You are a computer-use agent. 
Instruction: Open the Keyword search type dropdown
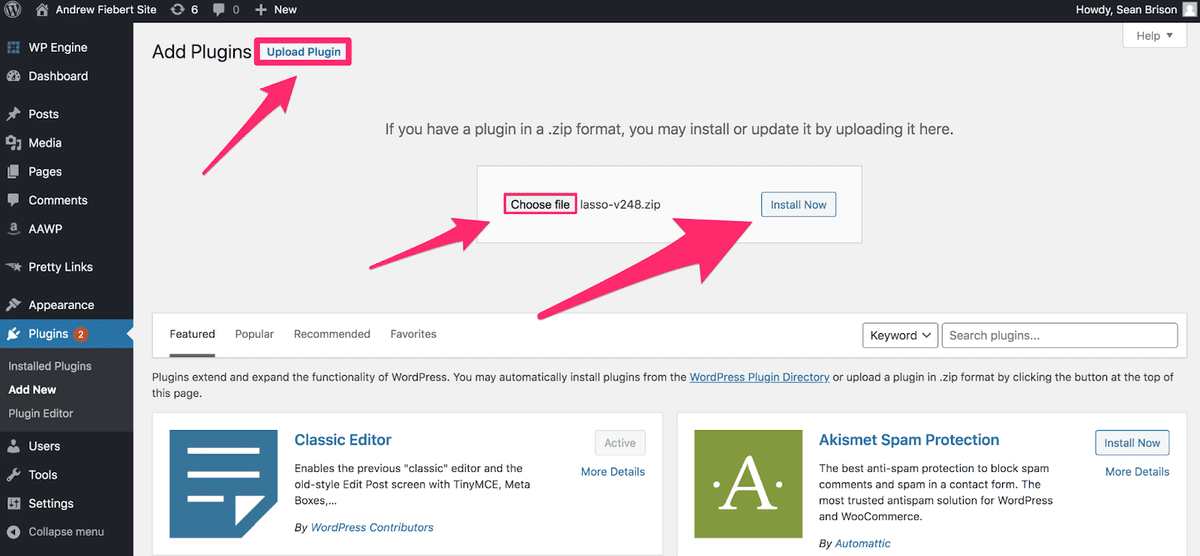tap(900, 336)
